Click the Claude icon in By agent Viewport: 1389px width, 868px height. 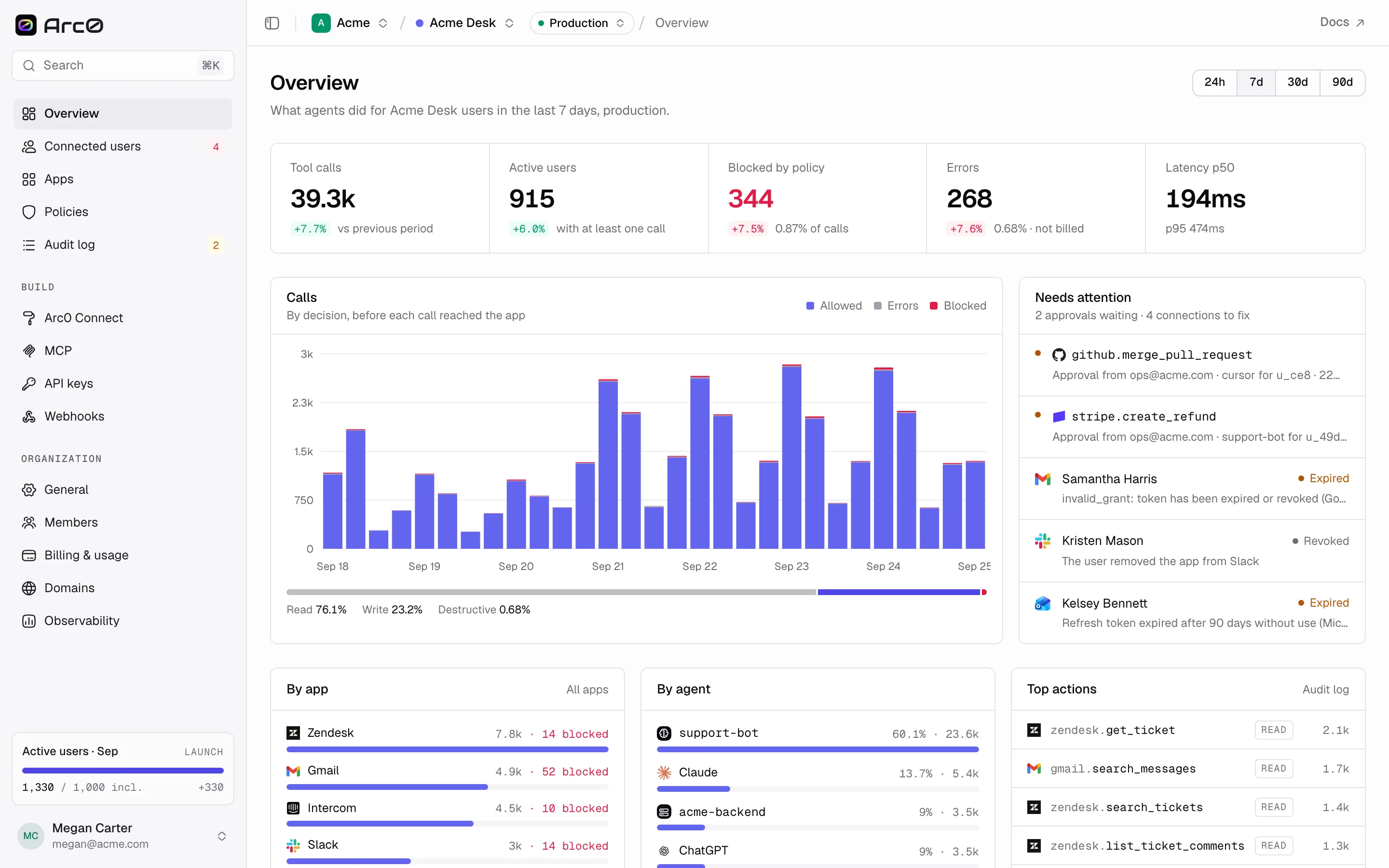click(664, 773)
